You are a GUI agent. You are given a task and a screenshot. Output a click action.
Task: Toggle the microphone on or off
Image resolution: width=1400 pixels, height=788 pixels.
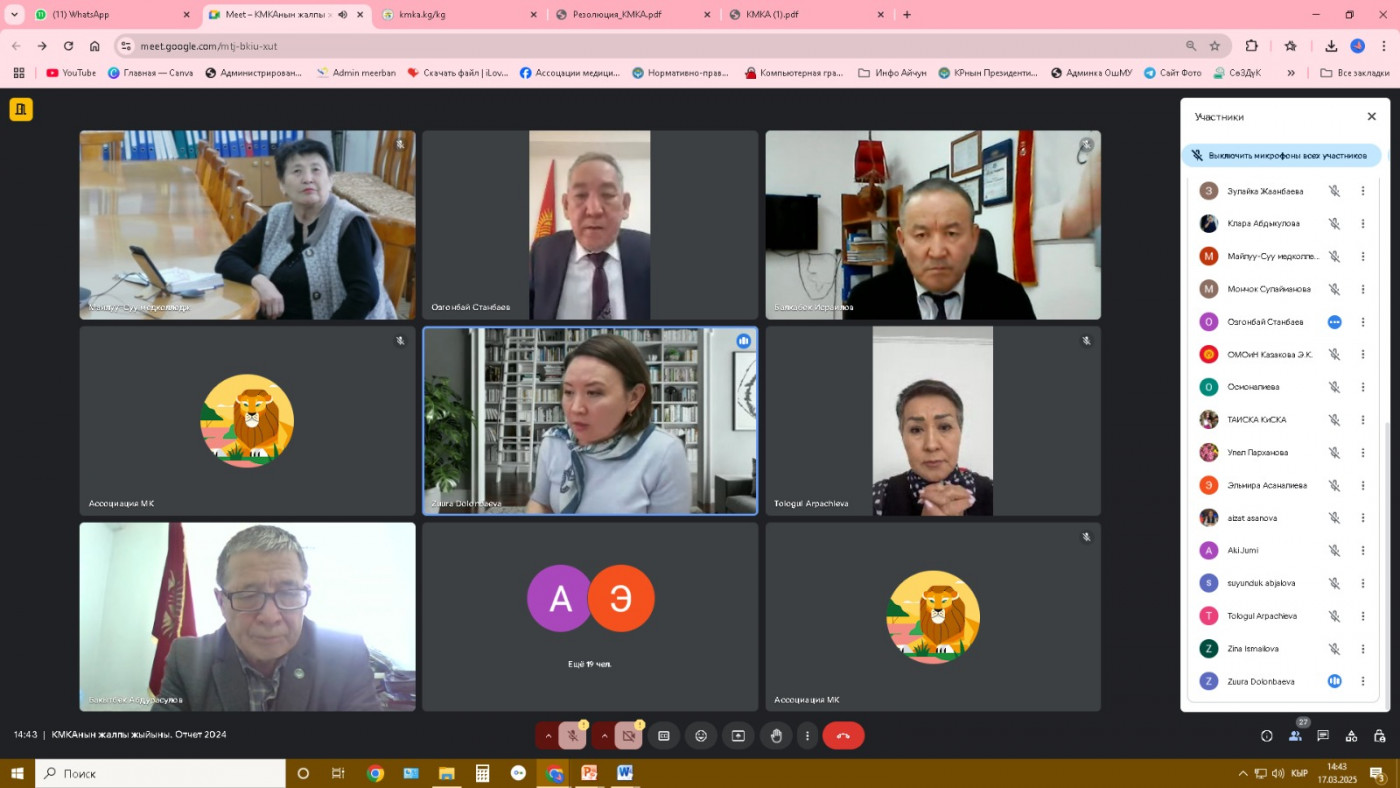(572, 736)
